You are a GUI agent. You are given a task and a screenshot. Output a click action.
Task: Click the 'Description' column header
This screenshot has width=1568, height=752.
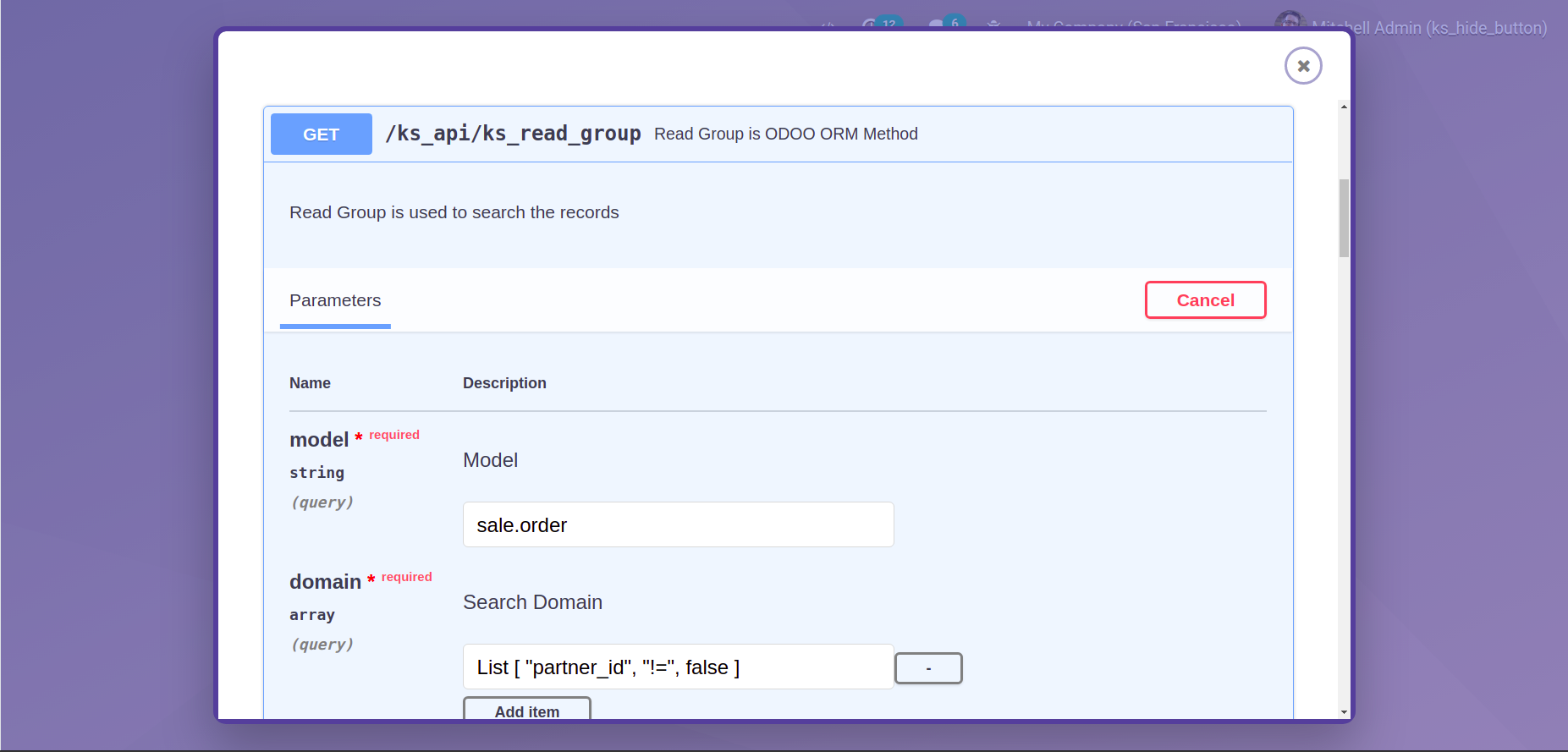click(x=504, y=383)
